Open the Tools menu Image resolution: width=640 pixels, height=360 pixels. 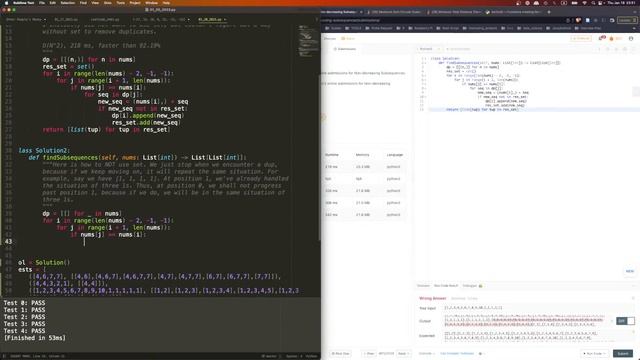pos(121,3)
